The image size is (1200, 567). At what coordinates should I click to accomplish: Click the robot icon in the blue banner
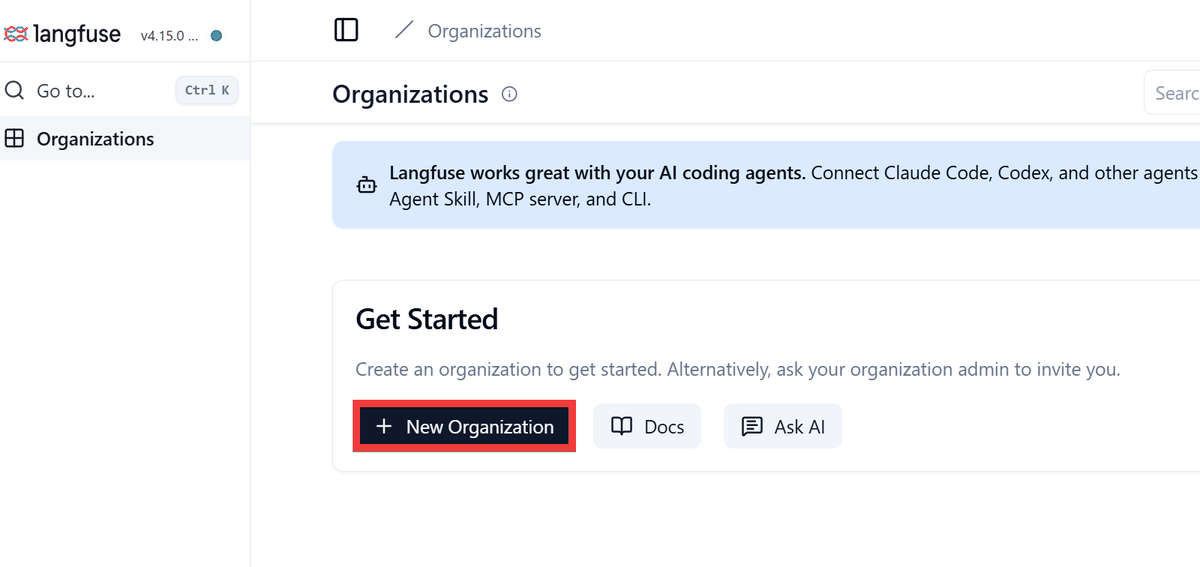coord(366,185)
